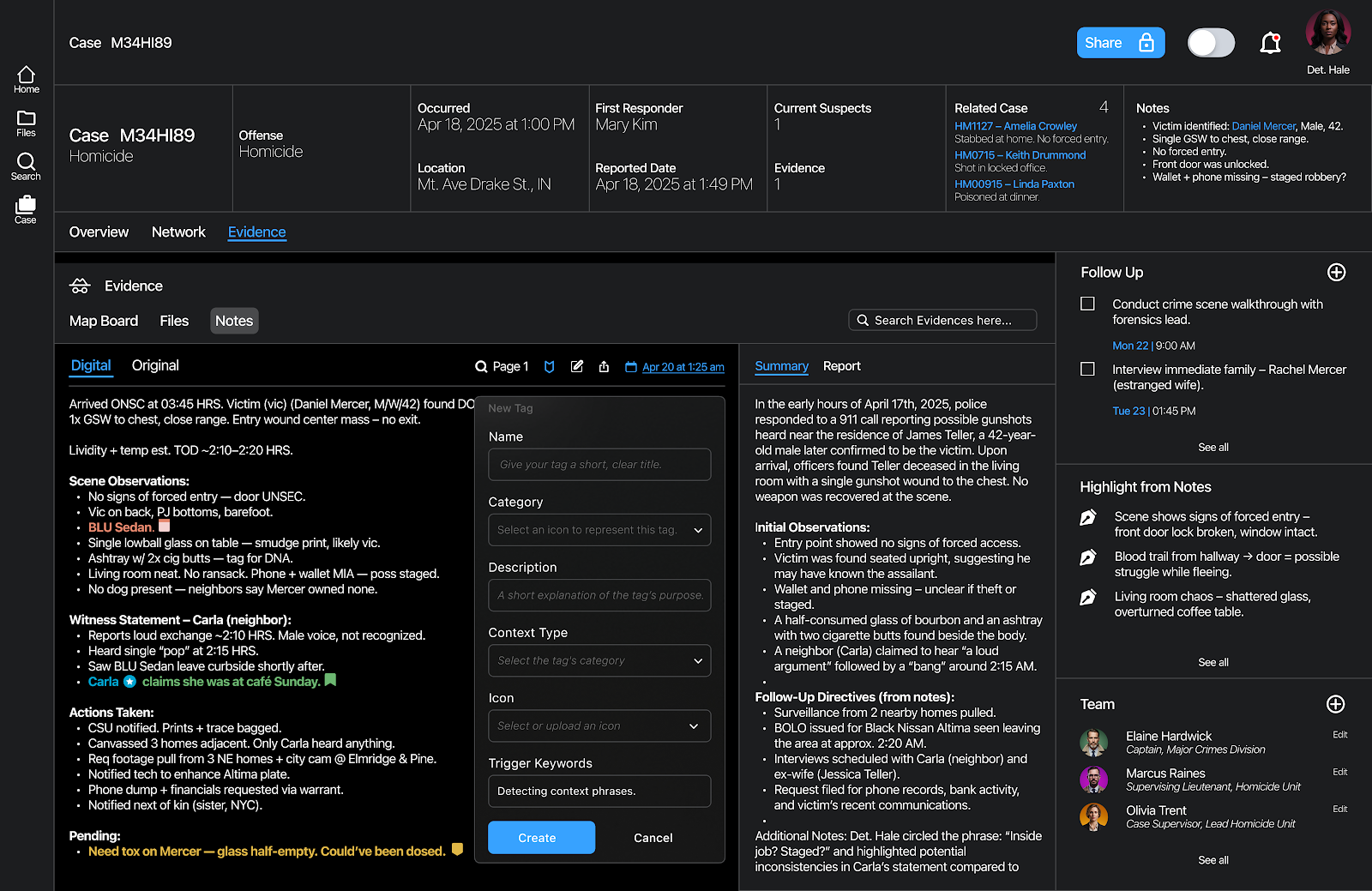Open Det. Hale profile avatar
Screen dimensions: 1372x891
coord(1327,33)
